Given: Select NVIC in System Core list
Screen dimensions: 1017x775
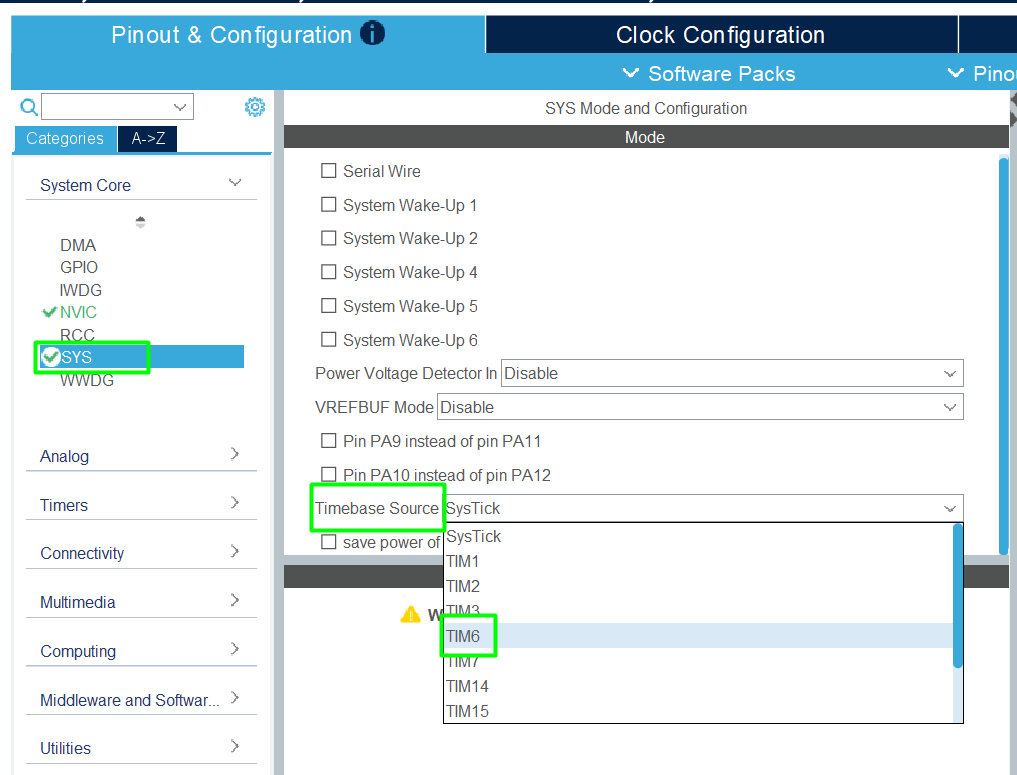Looking at the screenshot, I should pyautogui.click(x=78, y=312).
